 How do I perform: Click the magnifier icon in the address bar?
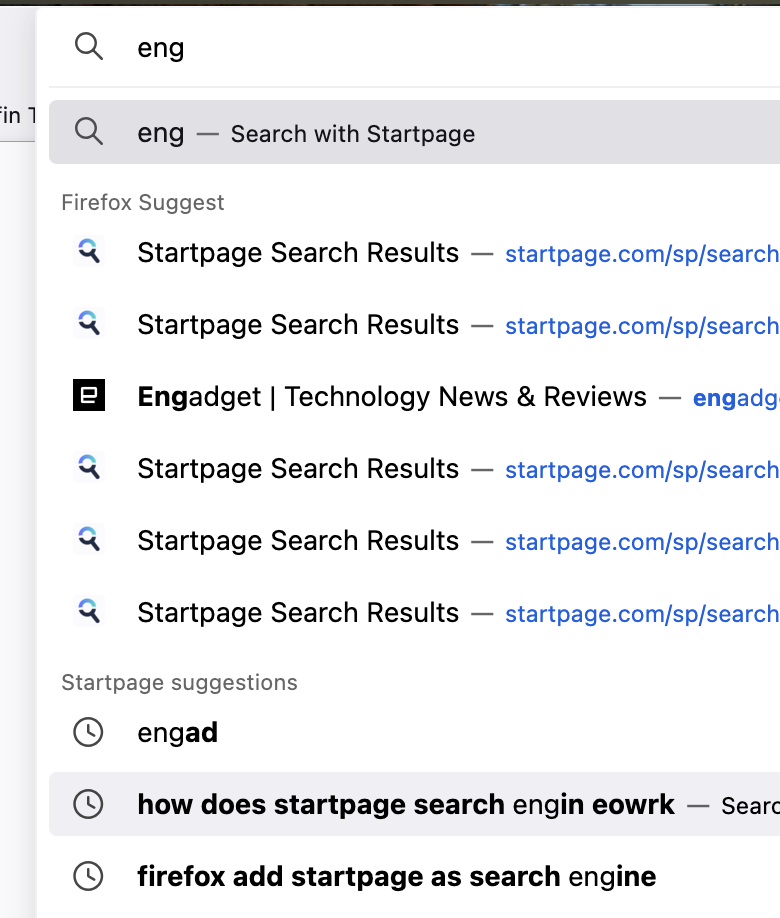(x=88, y=46)
